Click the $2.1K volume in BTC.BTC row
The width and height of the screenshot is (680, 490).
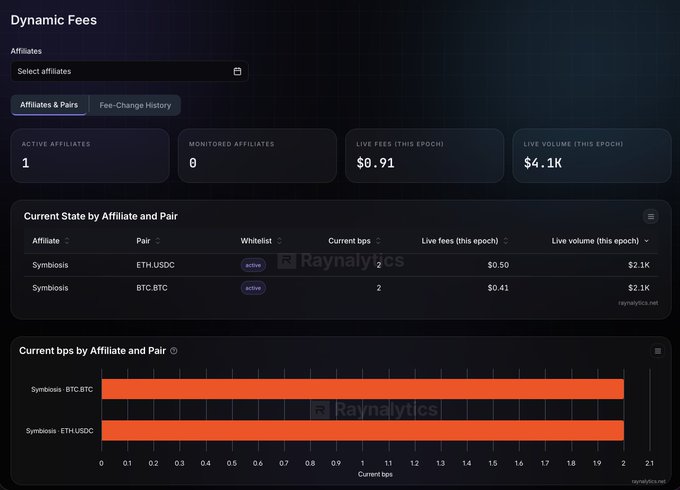point(639,288)
